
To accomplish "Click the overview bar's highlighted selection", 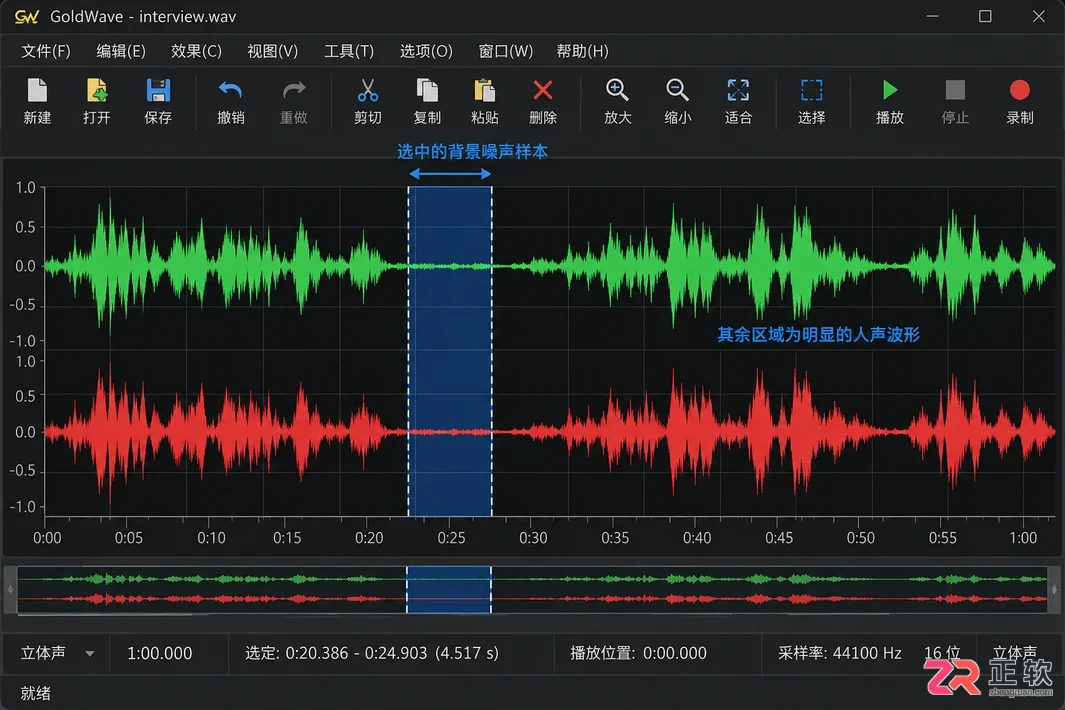I will click(x=448, y=589).
